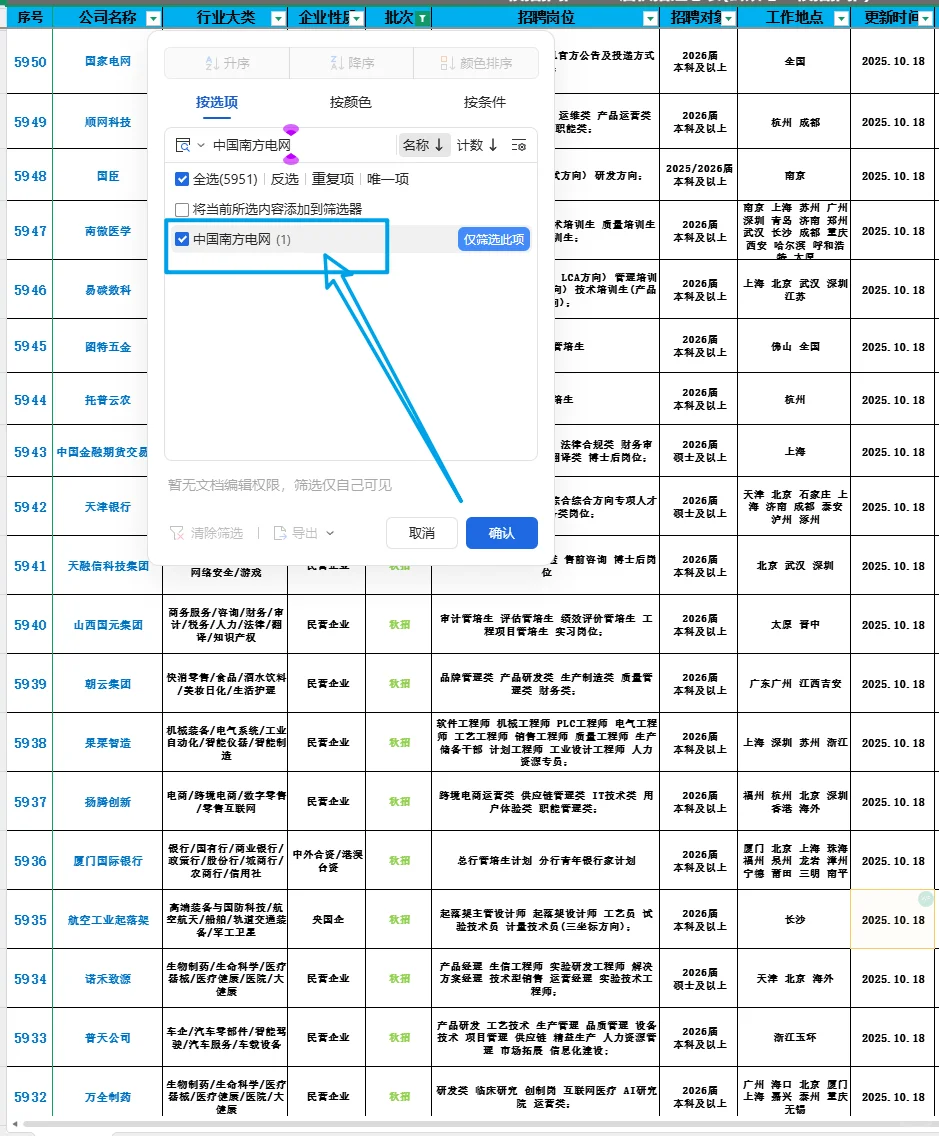Toggle 全选(5951) checkbox
The image size is (939, 1136).
pyautogui.click(x=182, y=179)
